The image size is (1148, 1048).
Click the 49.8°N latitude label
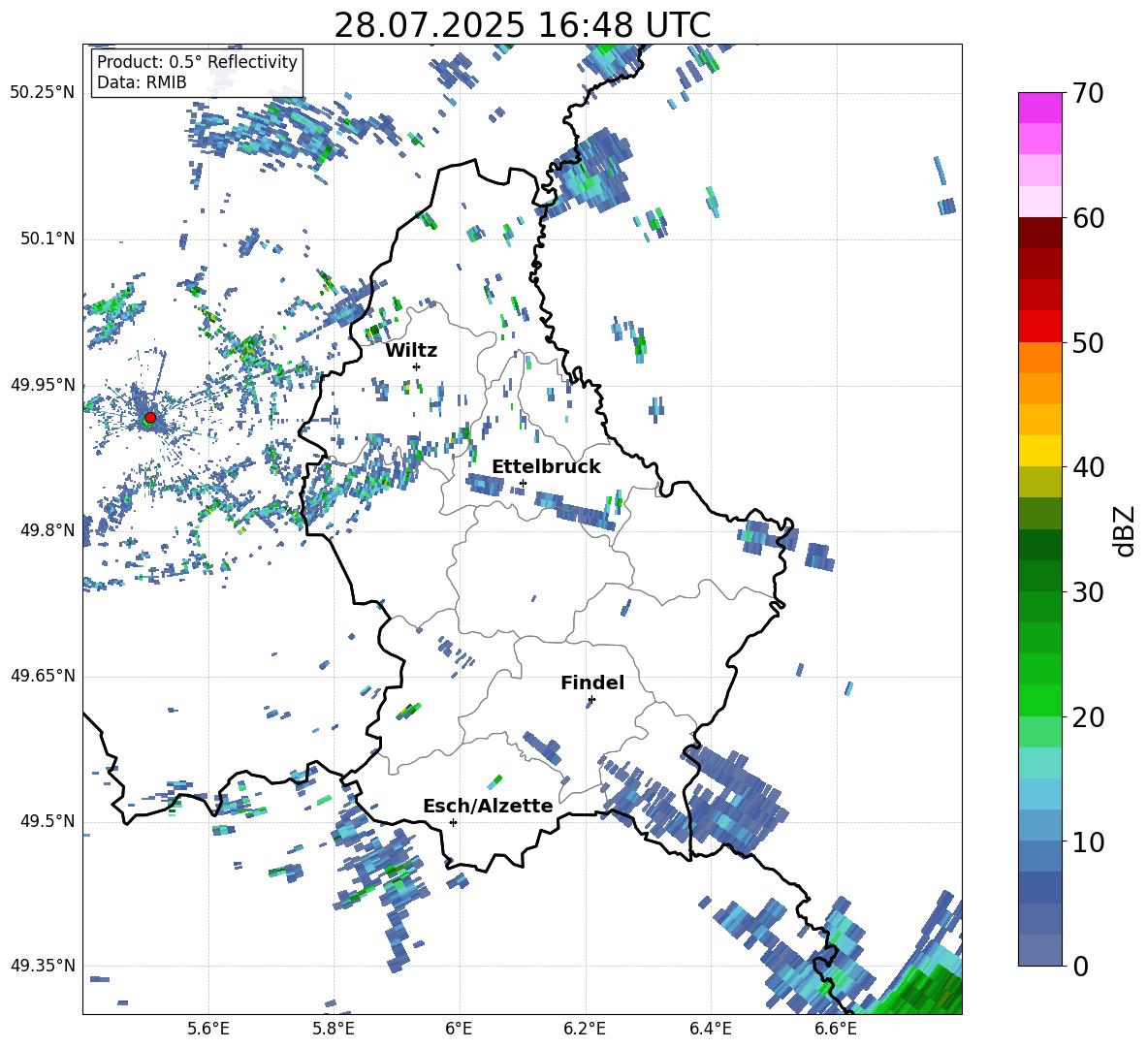pos(47,530)
